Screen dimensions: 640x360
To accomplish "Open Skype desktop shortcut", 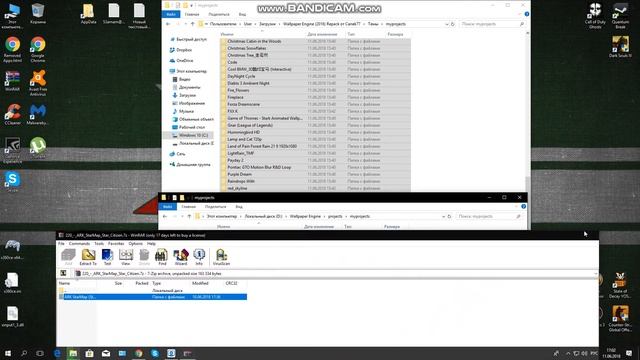I will coord(12,182).
